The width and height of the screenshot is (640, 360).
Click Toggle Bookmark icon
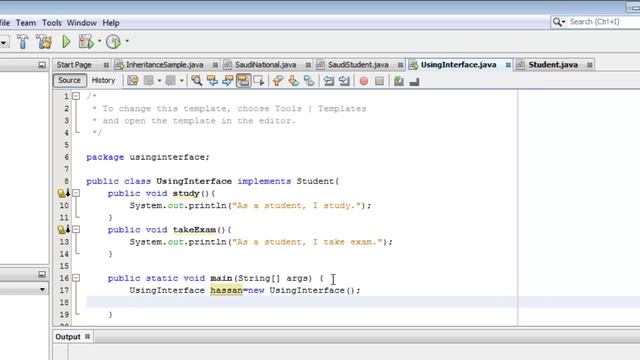(309, 81)
